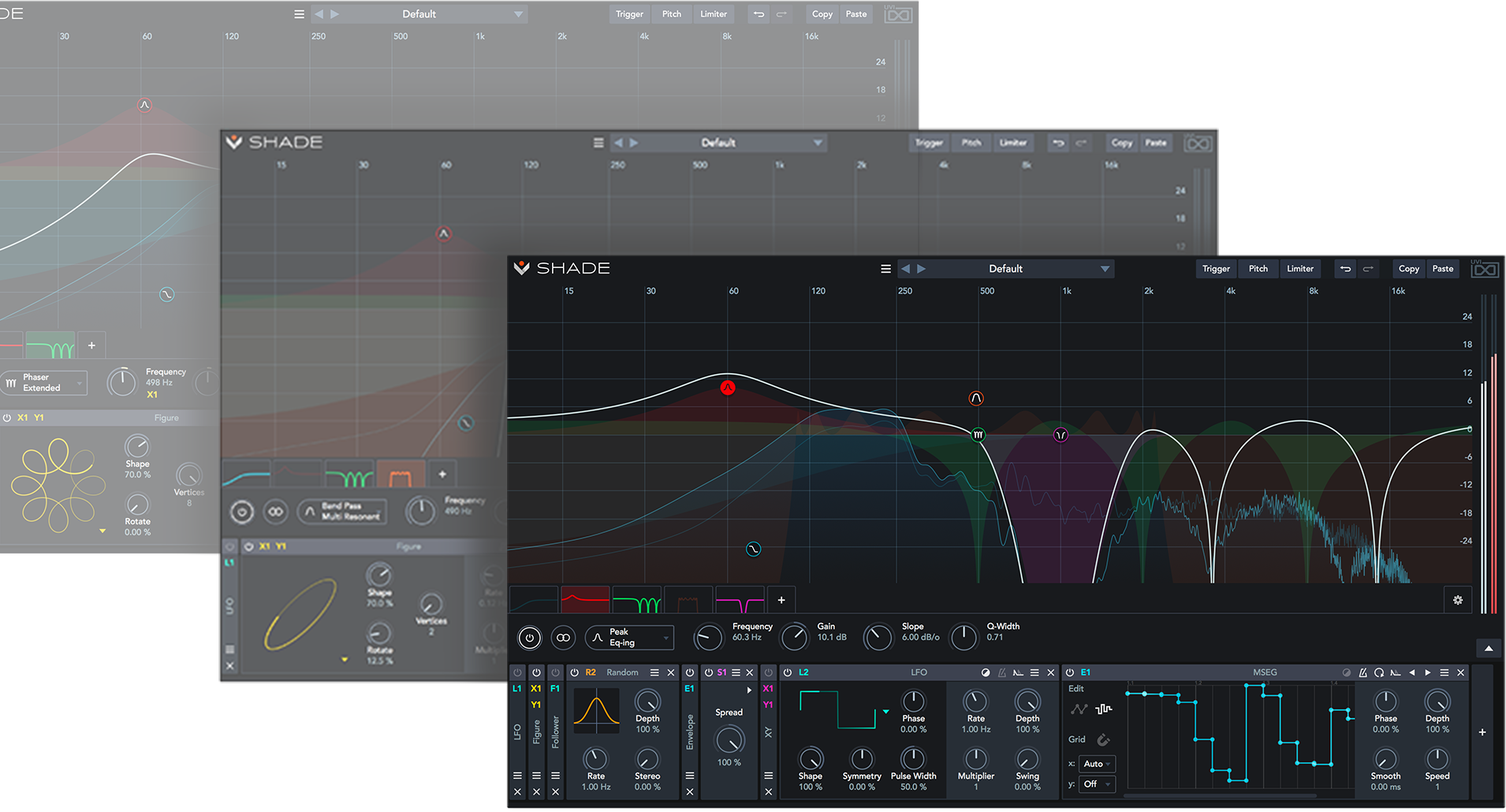Click the Copy button
The width and height of the screenshot is (1506, 812).
tap(1409, 269)
